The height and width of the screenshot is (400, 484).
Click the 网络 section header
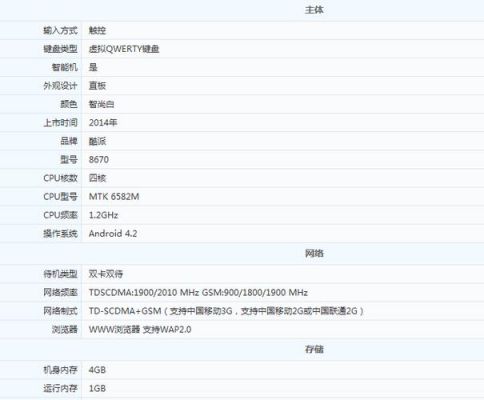coord(314,253)
